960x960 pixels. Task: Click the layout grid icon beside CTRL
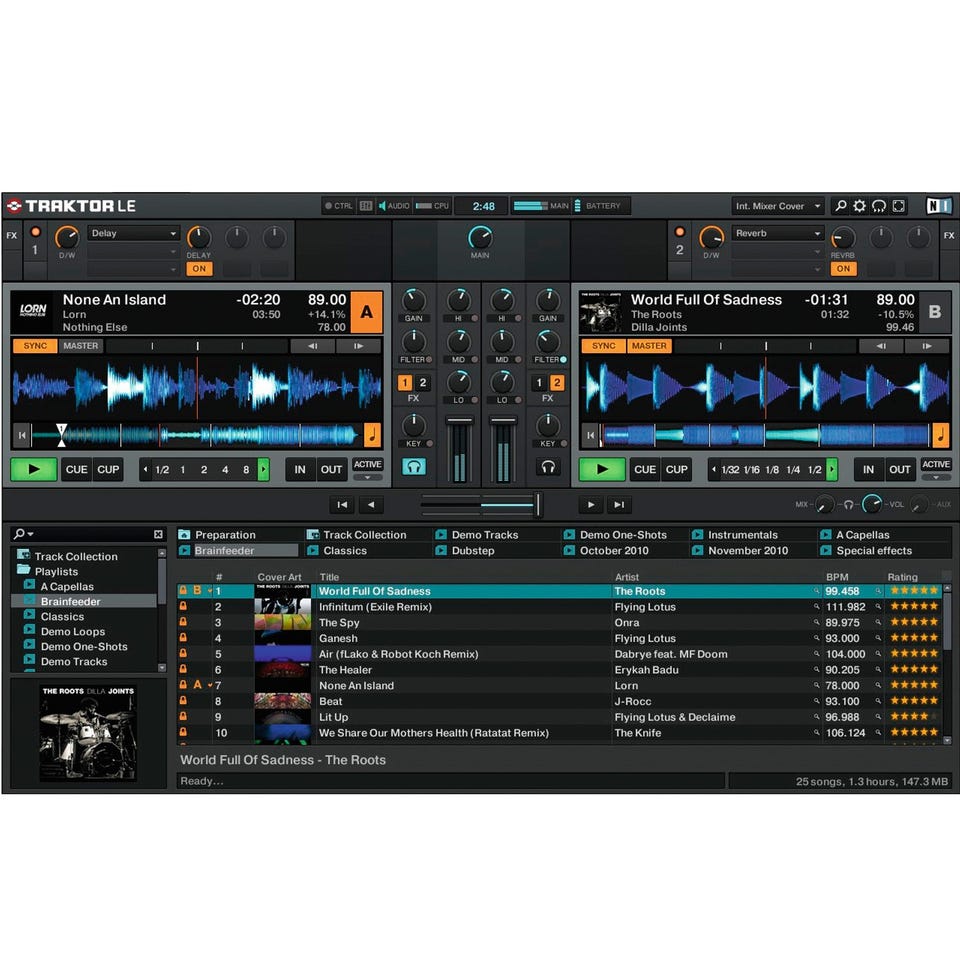[366, 206]
